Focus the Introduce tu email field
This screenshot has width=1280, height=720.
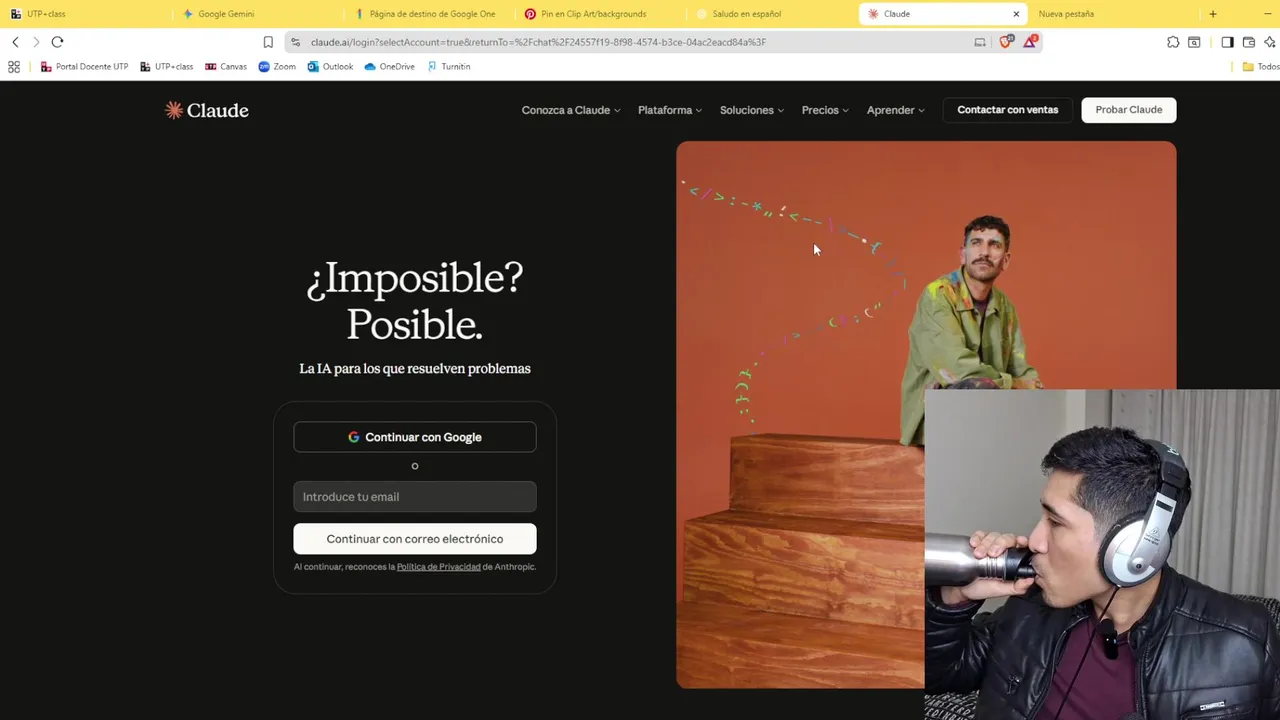[x=415, y=497]
